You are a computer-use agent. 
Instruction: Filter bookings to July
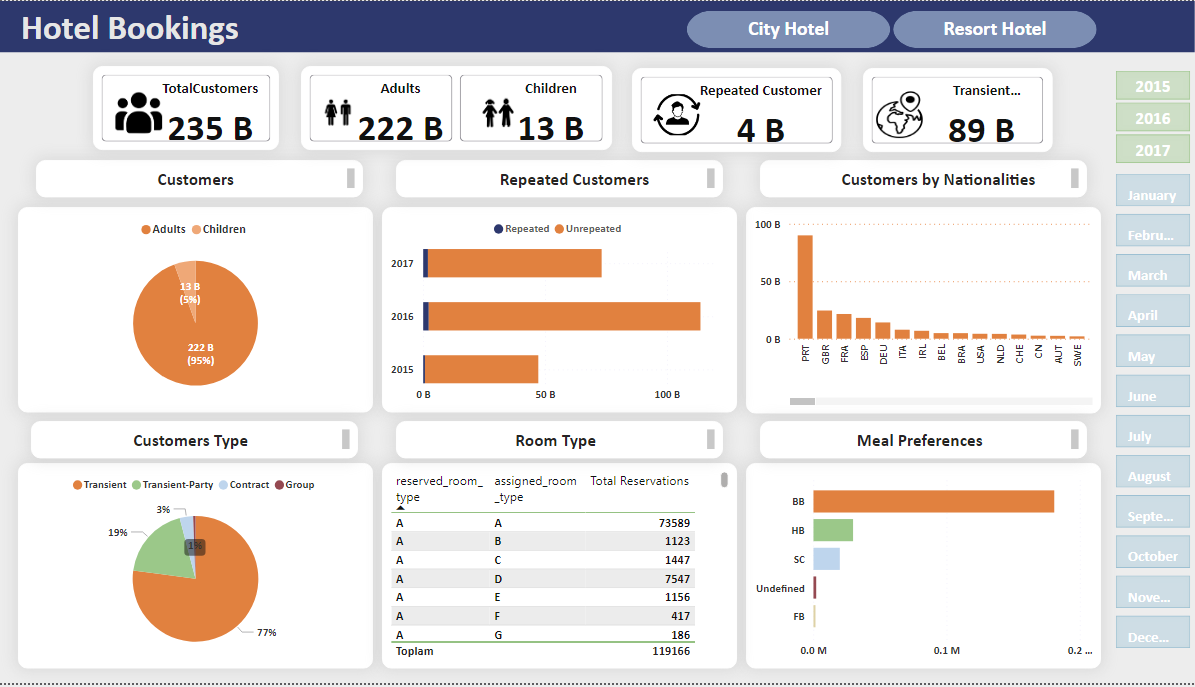point(1152,431)
